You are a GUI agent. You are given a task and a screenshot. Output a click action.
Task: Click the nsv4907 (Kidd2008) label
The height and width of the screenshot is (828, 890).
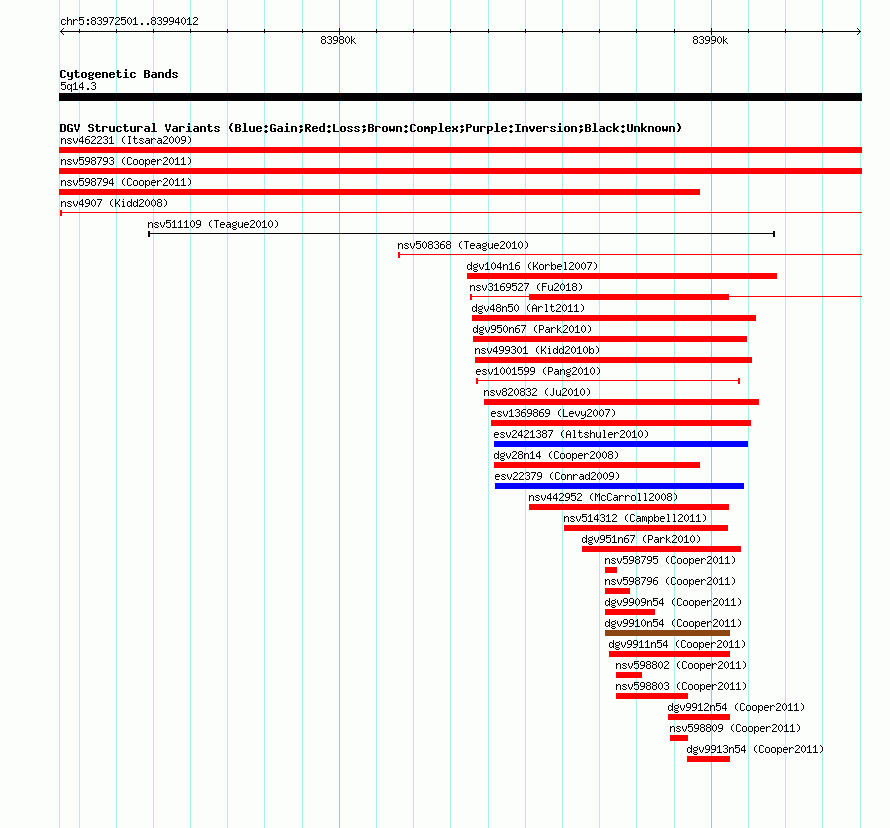coord(114,203)
